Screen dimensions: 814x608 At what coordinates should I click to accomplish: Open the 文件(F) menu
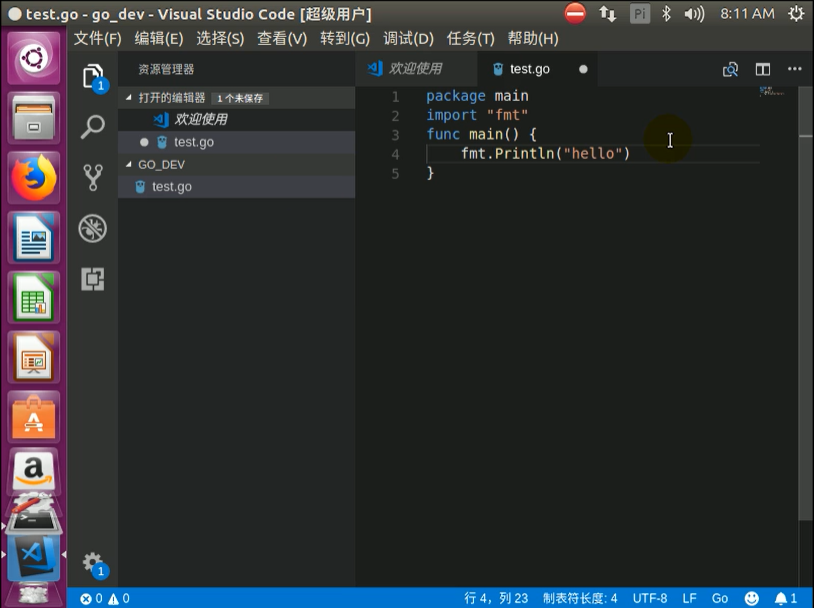point(98,38)
